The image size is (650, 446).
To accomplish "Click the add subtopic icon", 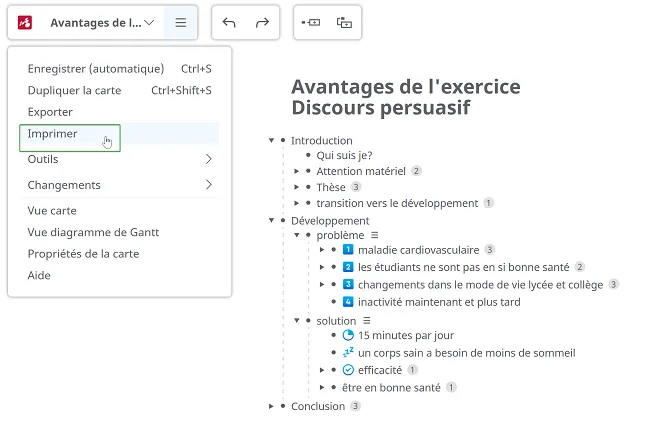I will coord(344,23).
